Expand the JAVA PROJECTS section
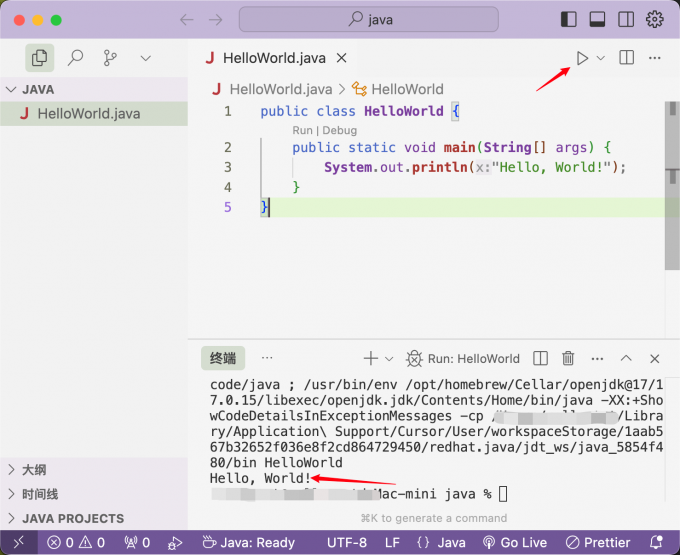The height and width of the screenshot is (555, 680). pyautogui.click(x=73, y=518)
